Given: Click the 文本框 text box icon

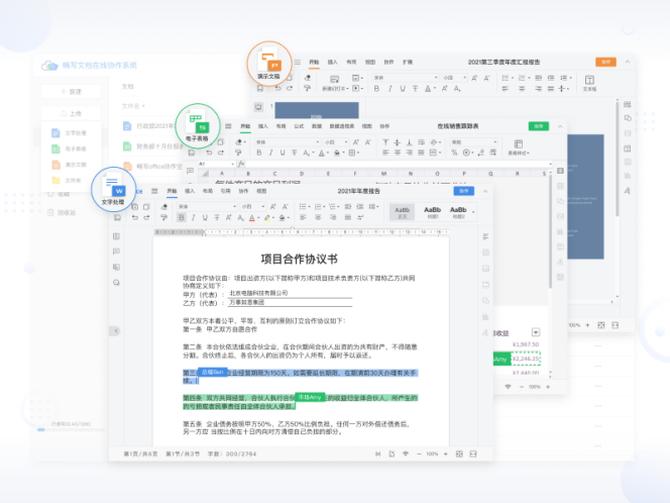Looking at the screenshot, I should (589, 82).
